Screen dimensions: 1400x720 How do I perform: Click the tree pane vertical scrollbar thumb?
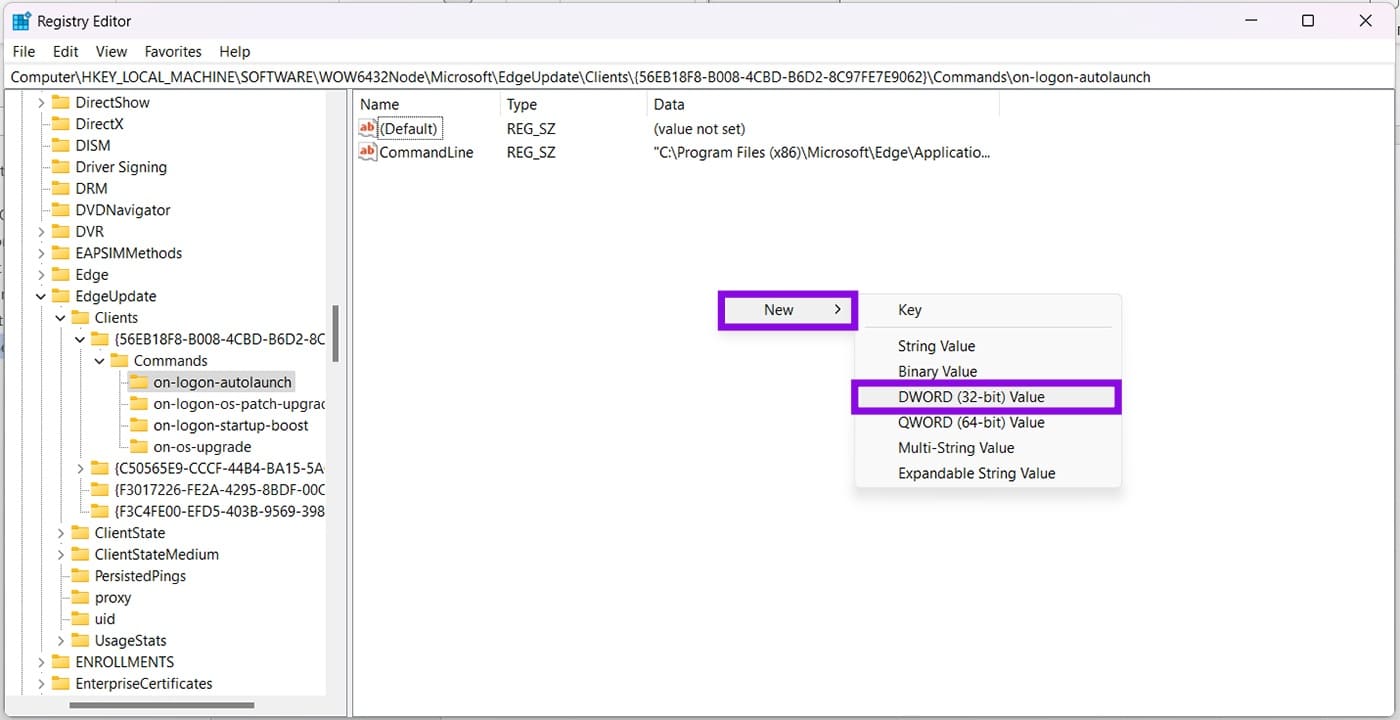336,333
